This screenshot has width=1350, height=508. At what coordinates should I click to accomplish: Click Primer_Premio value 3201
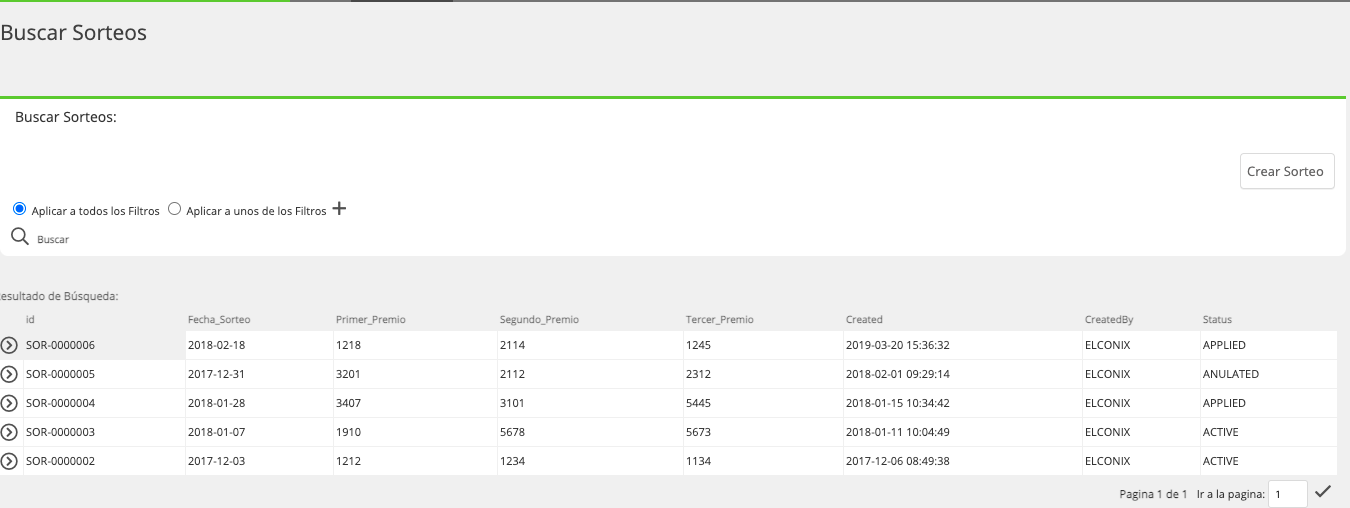(348, 374)
